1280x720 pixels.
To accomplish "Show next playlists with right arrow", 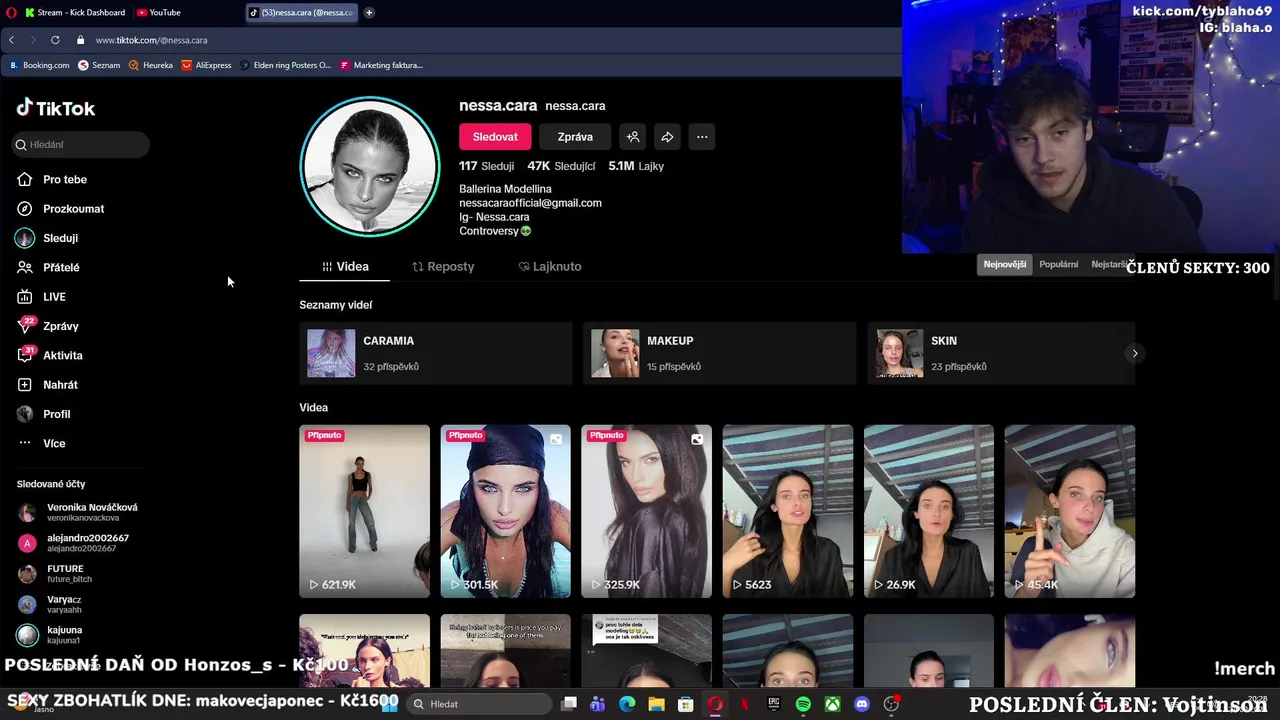I will (1134, 353).
